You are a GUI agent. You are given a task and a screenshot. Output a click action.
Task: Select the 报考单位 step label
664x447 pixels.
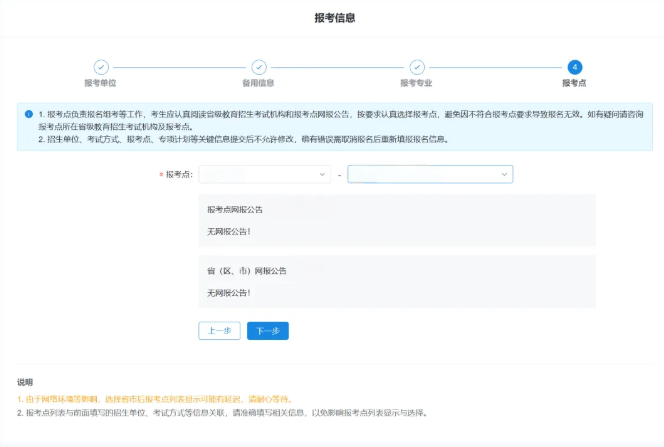pos(100,83)
